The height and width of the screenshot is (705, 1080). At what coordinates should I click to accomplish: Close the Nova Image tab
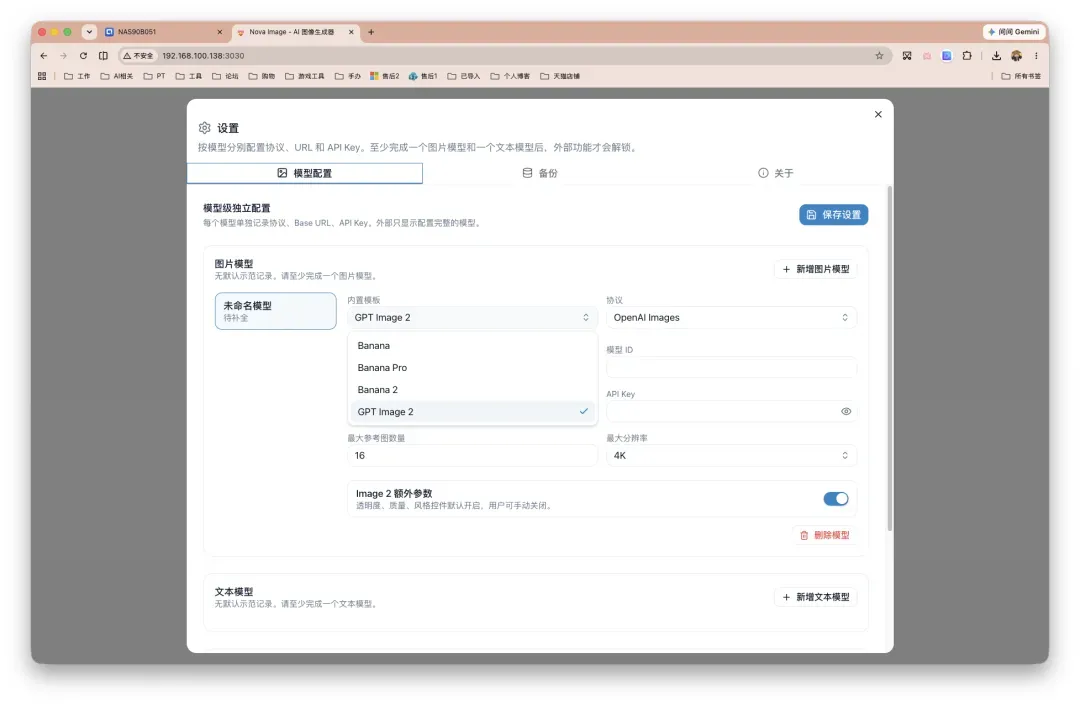coord(351,32)
